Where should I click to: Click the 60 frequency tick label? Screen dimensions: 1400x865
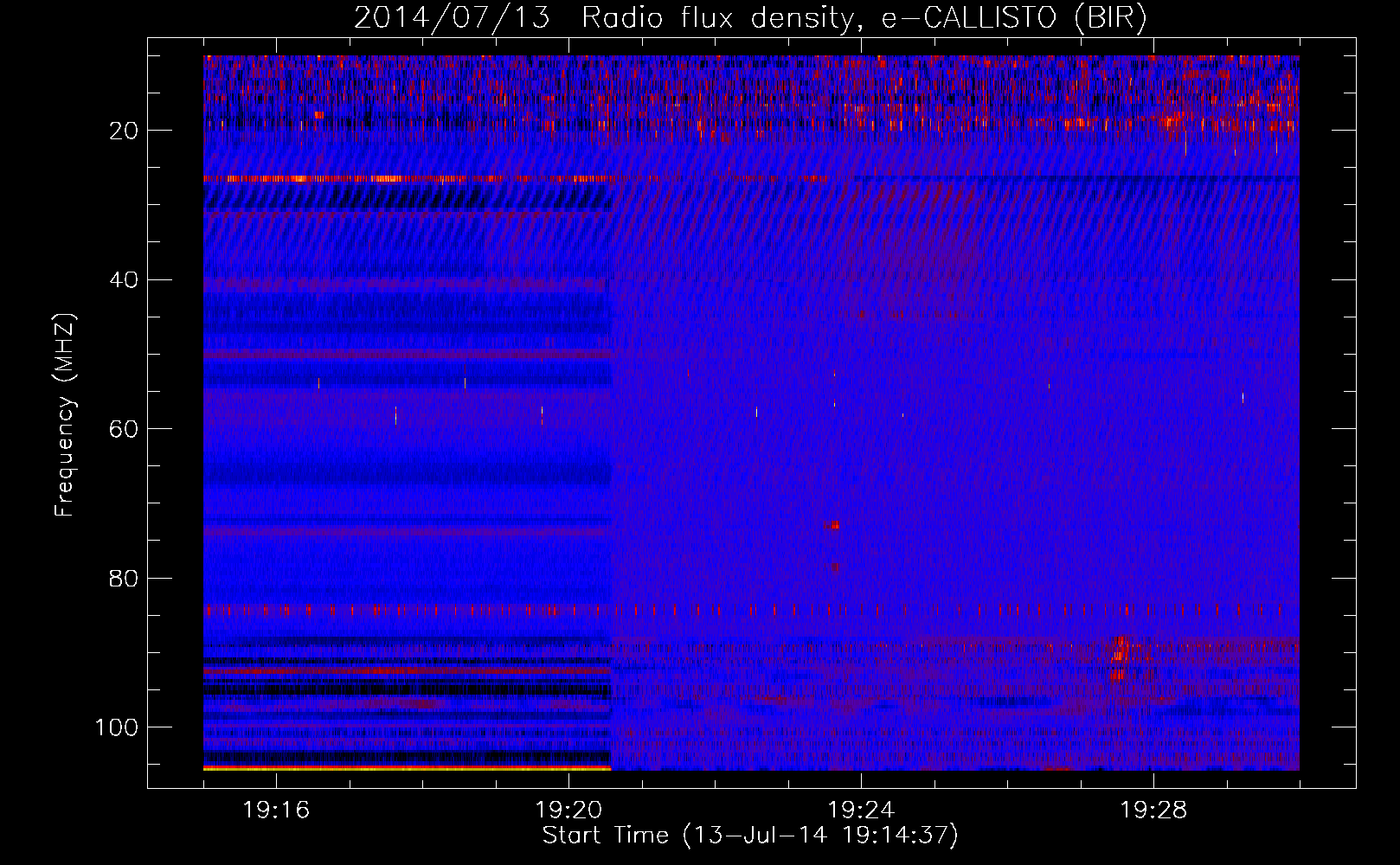(124, 429)
